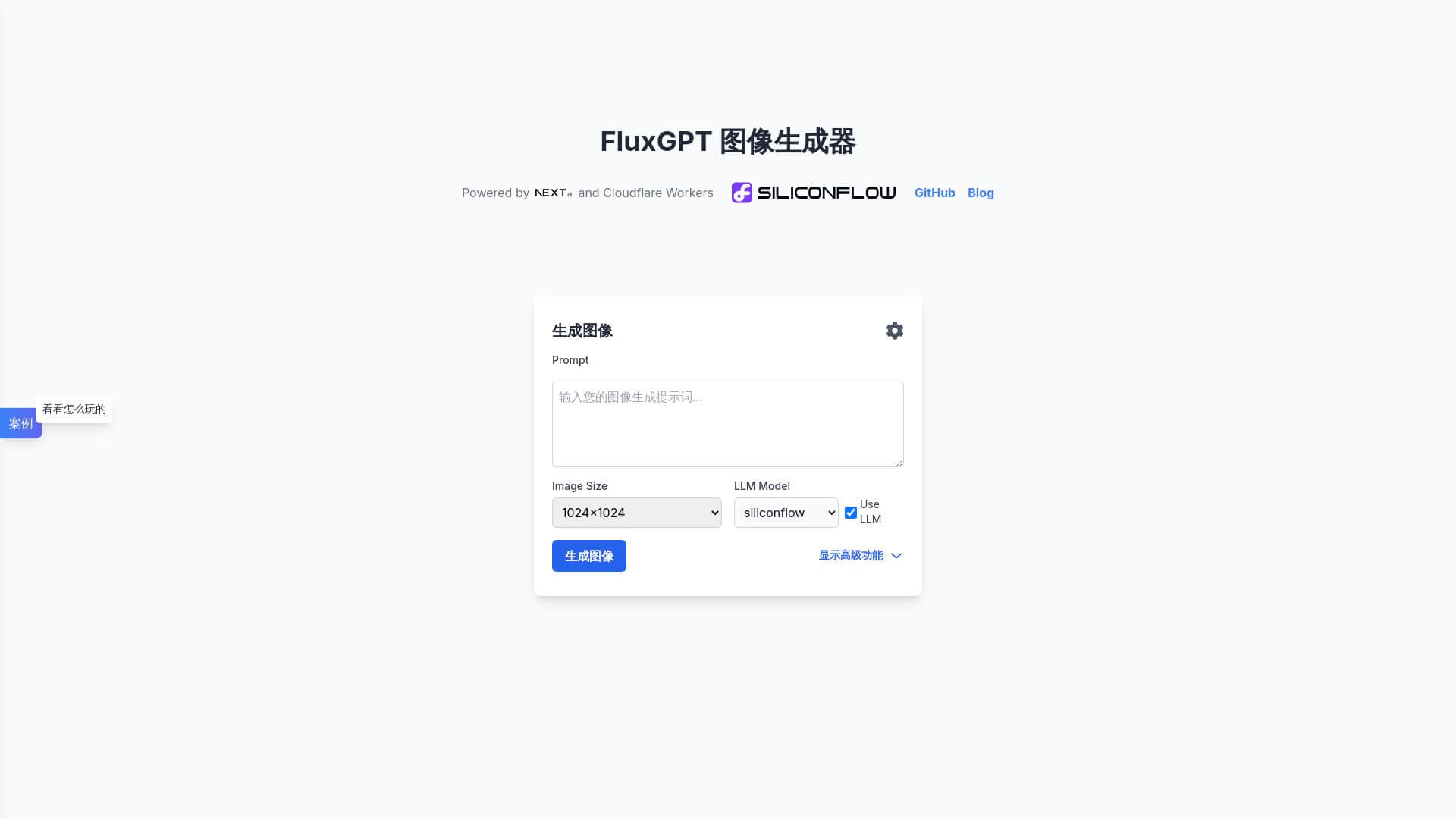Click the Next.js powered icon

[x=552, y=193]
